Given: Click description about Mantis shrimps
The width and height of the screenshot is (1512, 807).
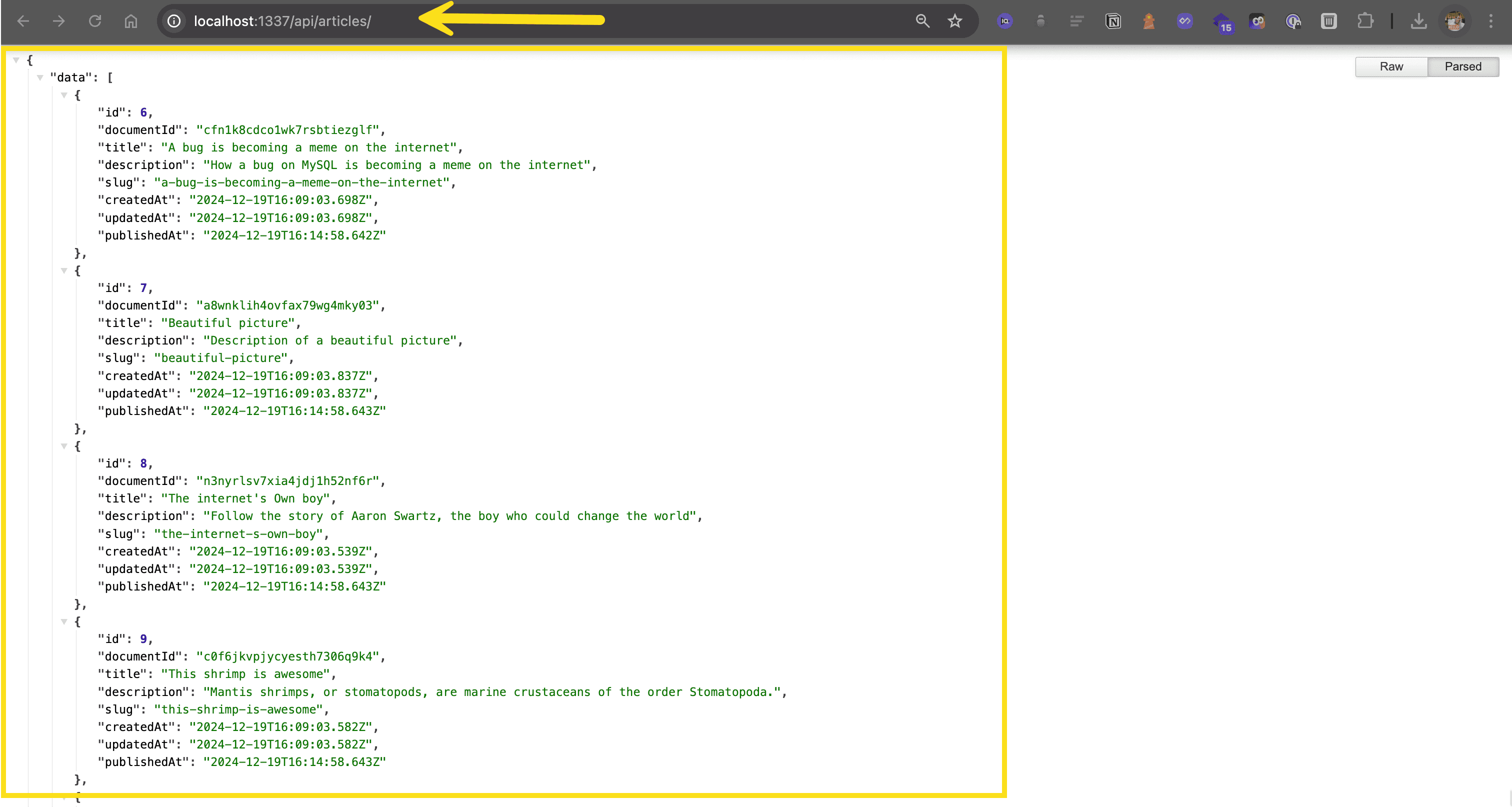Looking at the screenshot, I should point(492,691).
